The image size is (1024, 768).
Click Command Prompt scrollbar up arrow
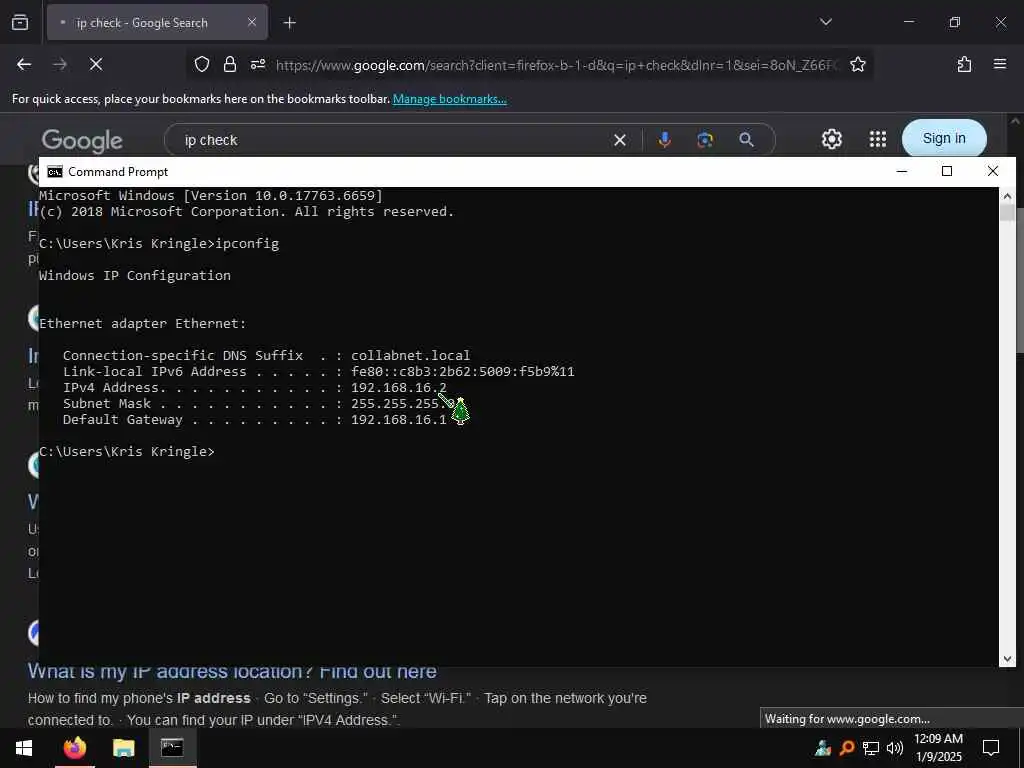(1007, 196)
